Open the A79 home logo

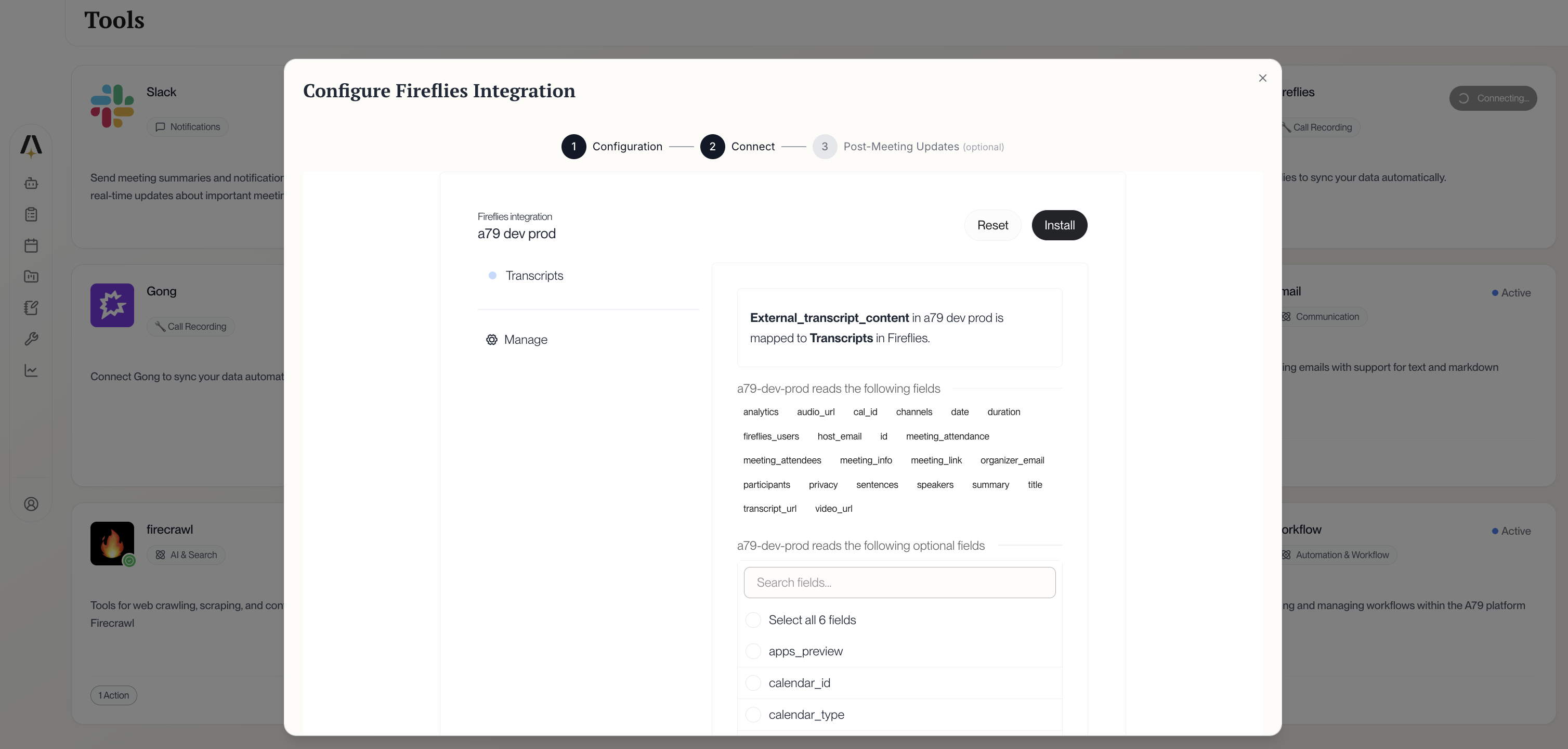pos(31,146)
